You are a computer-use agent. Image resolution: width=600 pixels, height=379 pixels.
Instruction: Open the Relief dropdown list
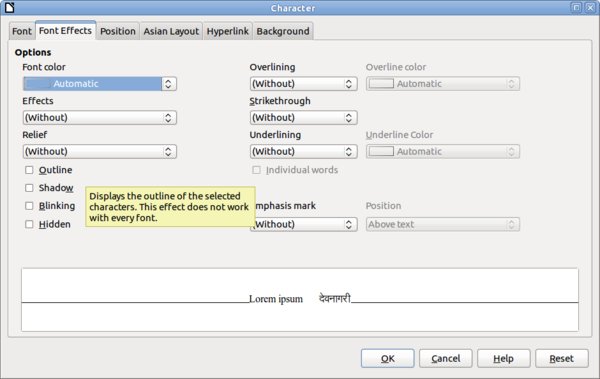click(x=100, y=152)
